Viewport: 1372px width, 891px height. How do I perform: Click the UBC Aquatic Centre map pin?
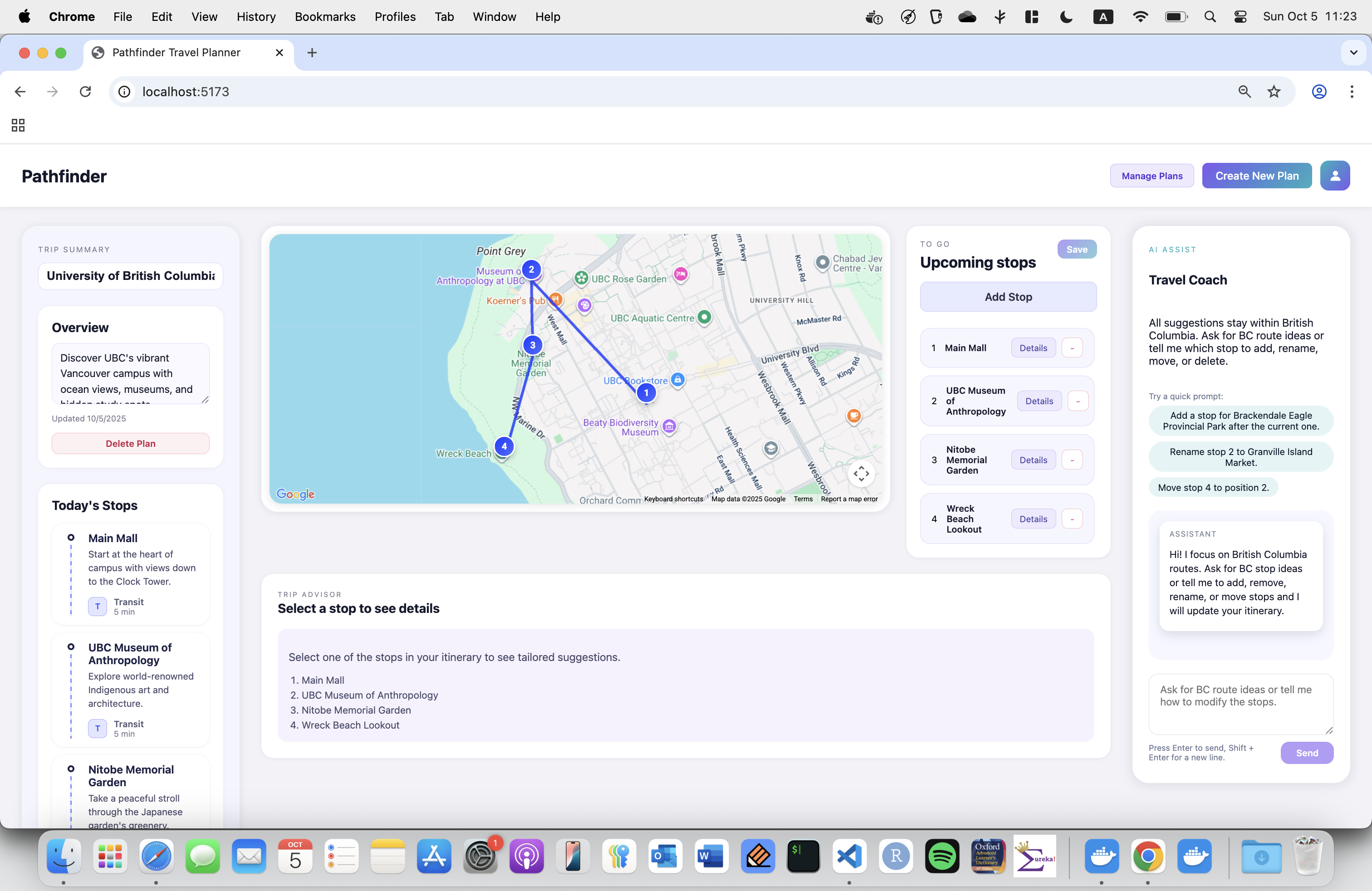click(704, 316)
